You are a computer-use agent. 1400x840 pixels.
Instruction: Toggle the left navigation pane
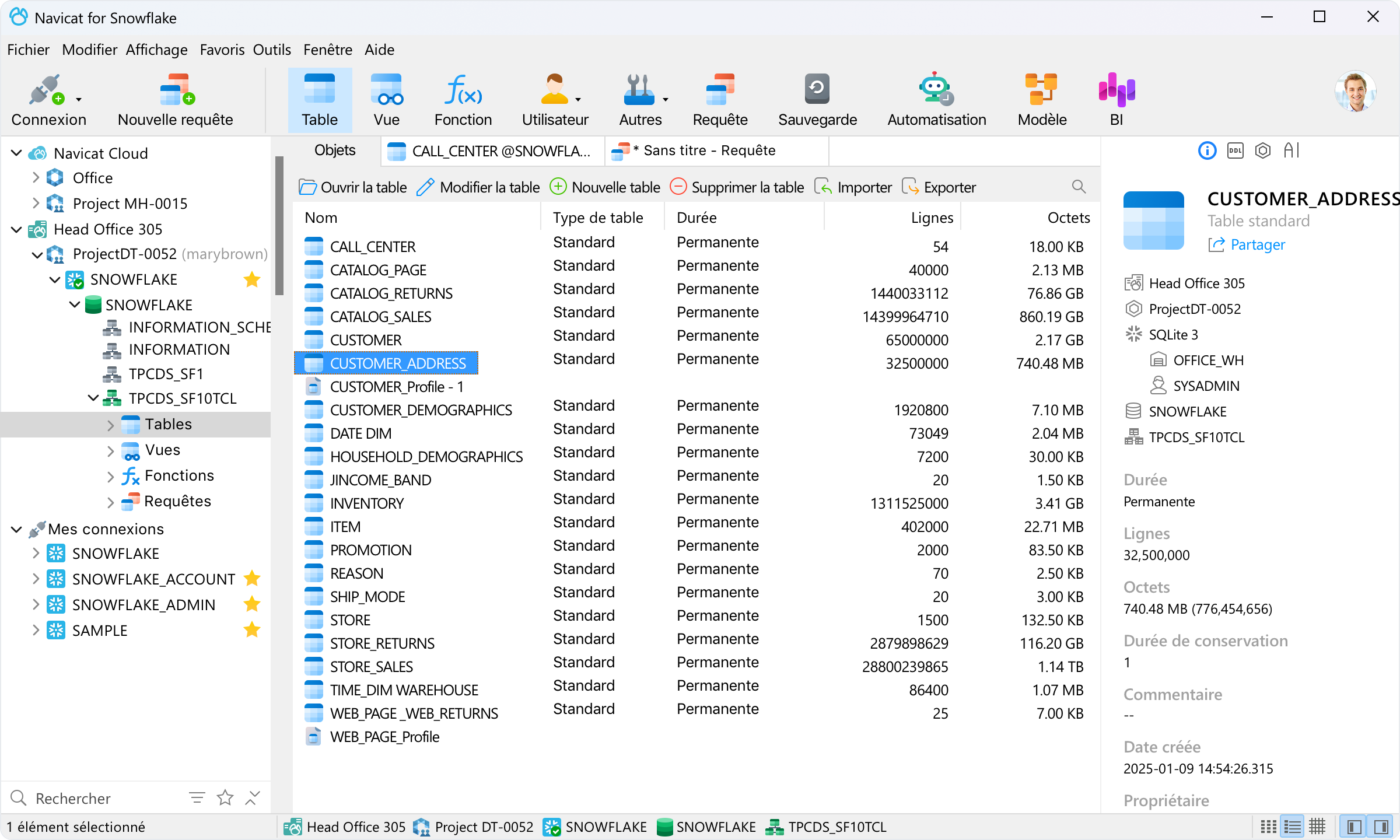coord(1354,827)
